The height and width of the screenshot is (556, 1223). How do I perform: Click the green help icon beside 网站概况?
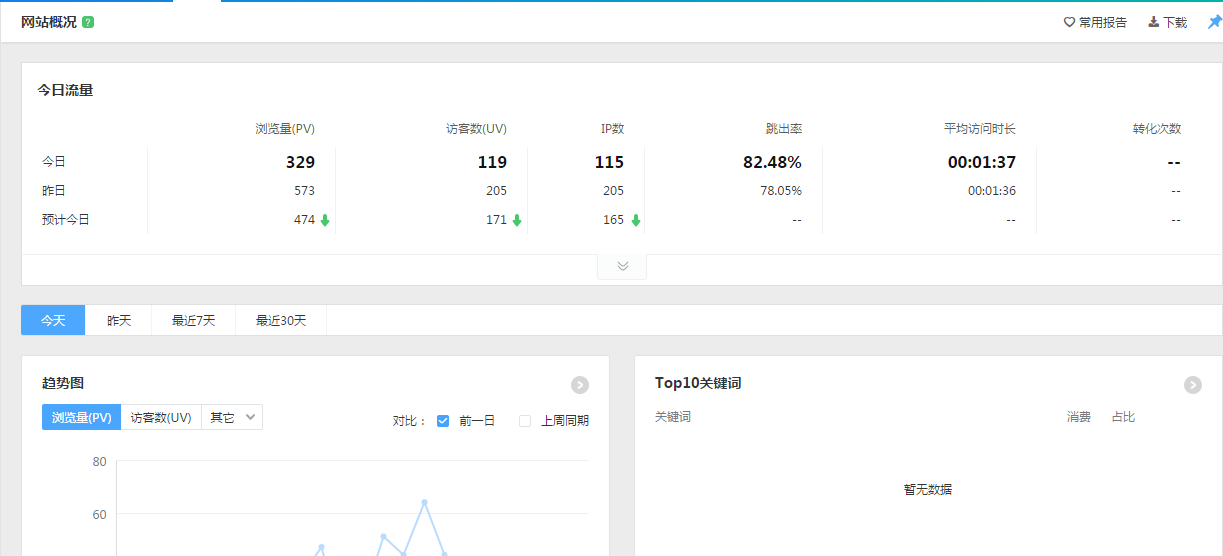[x=88, y=22]
